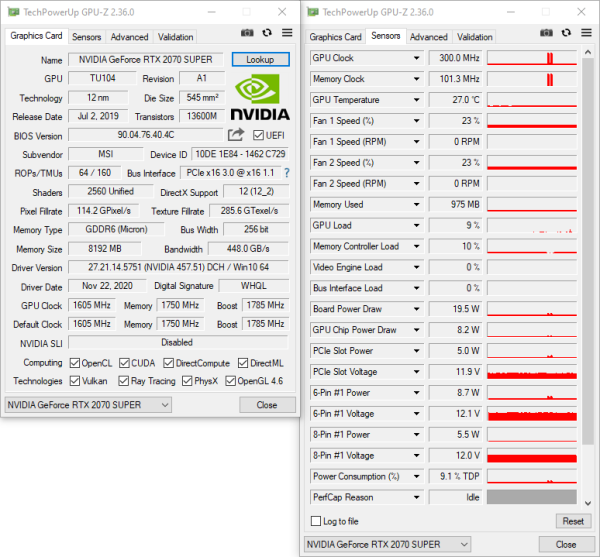Toggle the CUDA checkbox
Viewport: 600px width, 557px height.
pos(124,363)
